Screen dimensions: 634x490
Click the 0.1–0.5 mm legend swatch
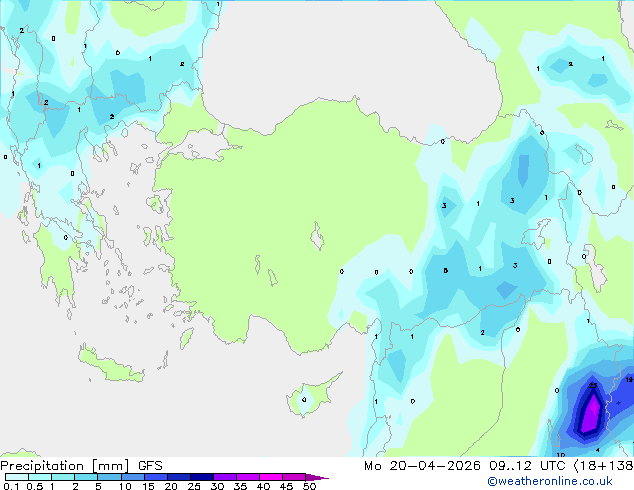pos(17,477)
